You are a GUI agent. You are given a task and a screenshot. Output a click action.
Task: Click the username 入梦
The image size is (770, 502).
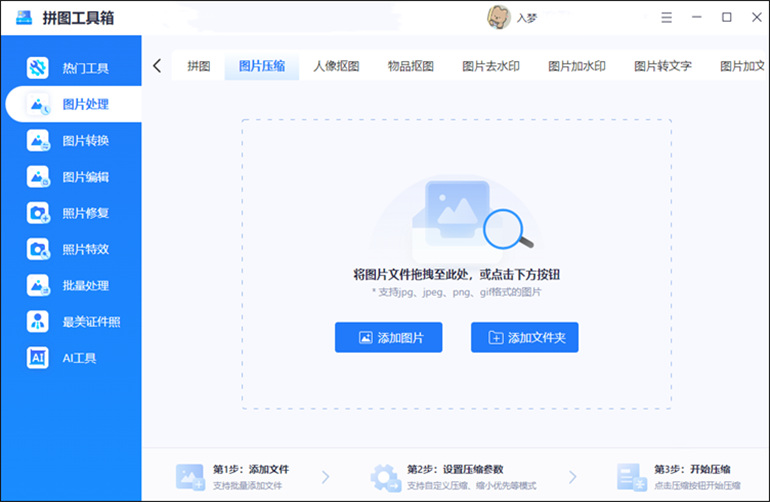(527, 18)
